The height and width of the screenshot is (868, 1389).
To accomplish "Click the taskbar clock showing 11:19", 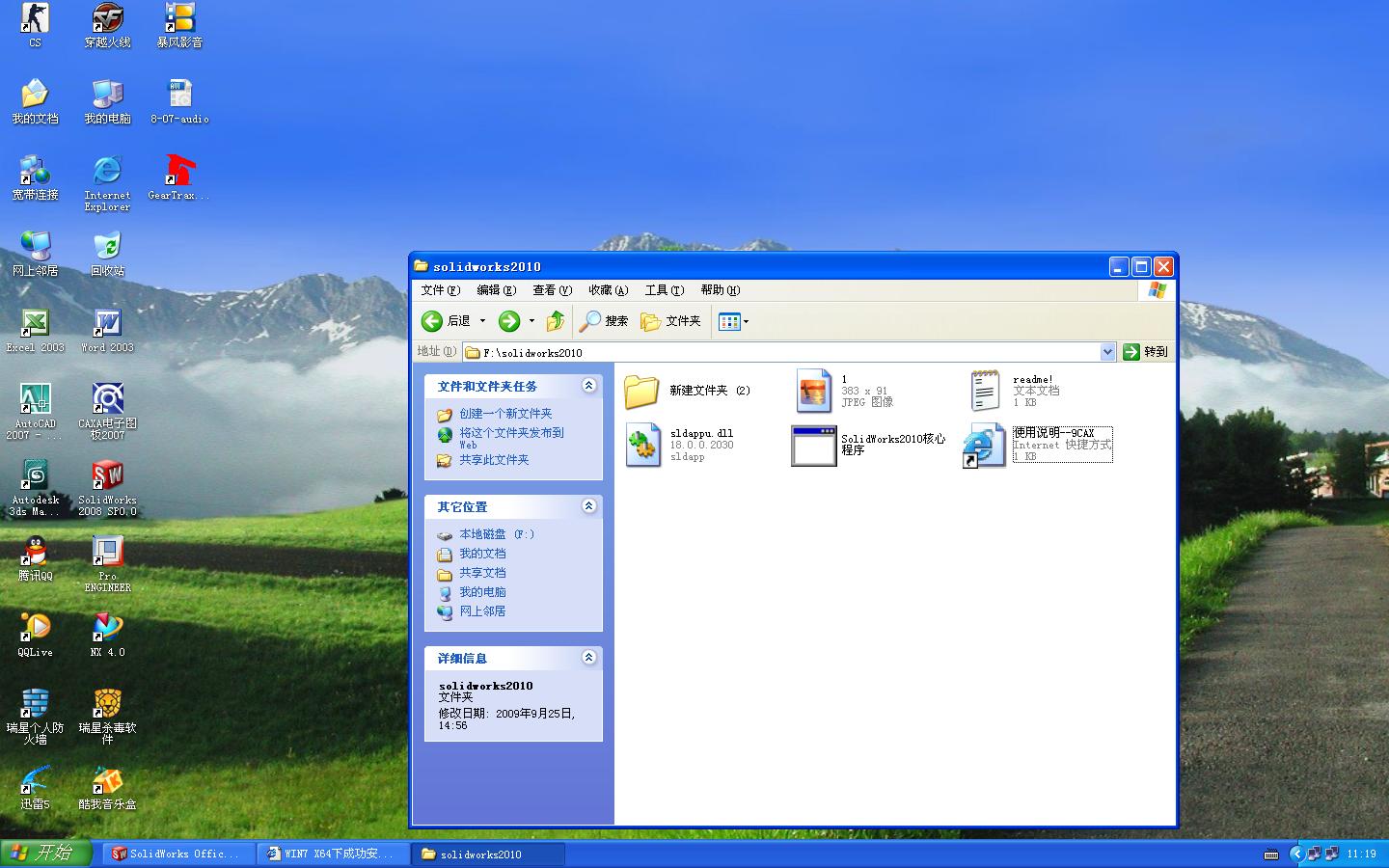I will pyautogui.click(x=1362, y=854).
